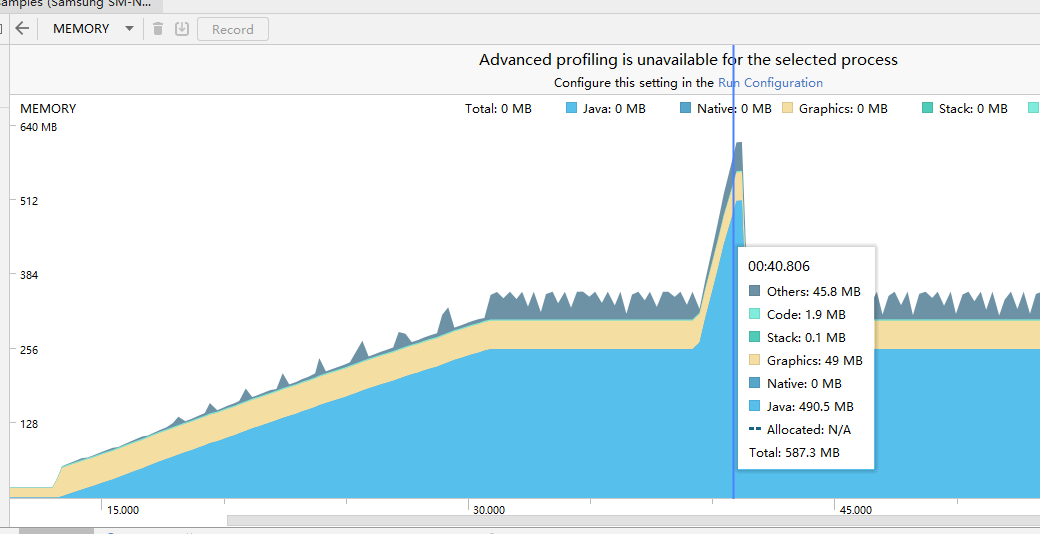Click the Native legend color swatch
The height and width of the screenshot is (534, 1040).
pyautogui.click(x=686, y=108)
